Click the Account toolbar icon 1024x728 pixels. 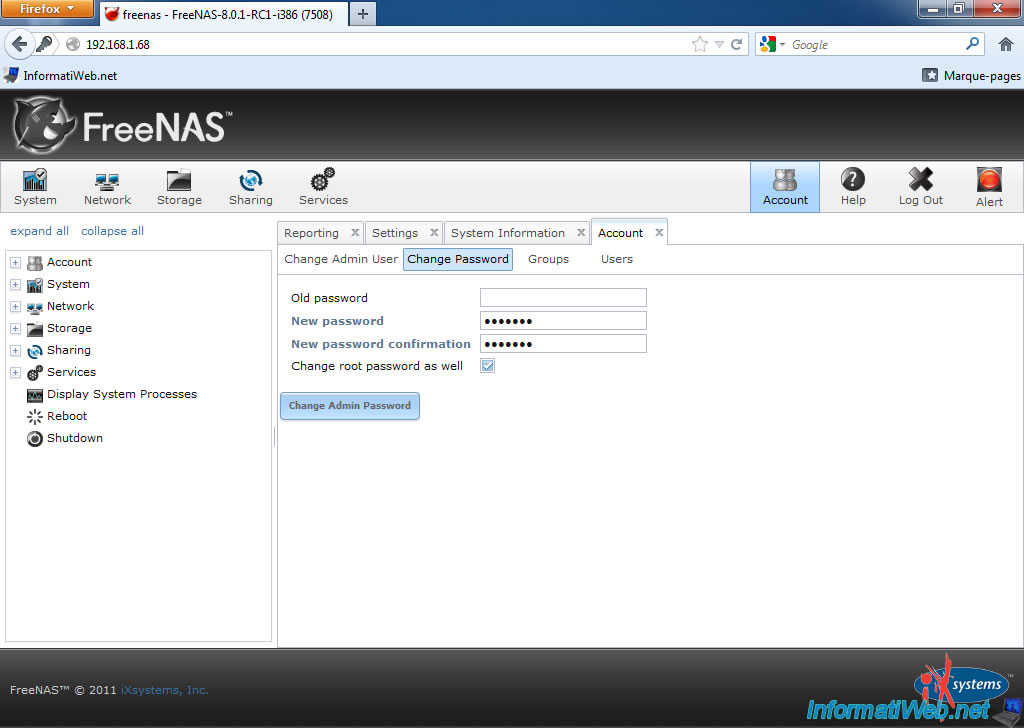pyautogui.click(x=785, y=187)
